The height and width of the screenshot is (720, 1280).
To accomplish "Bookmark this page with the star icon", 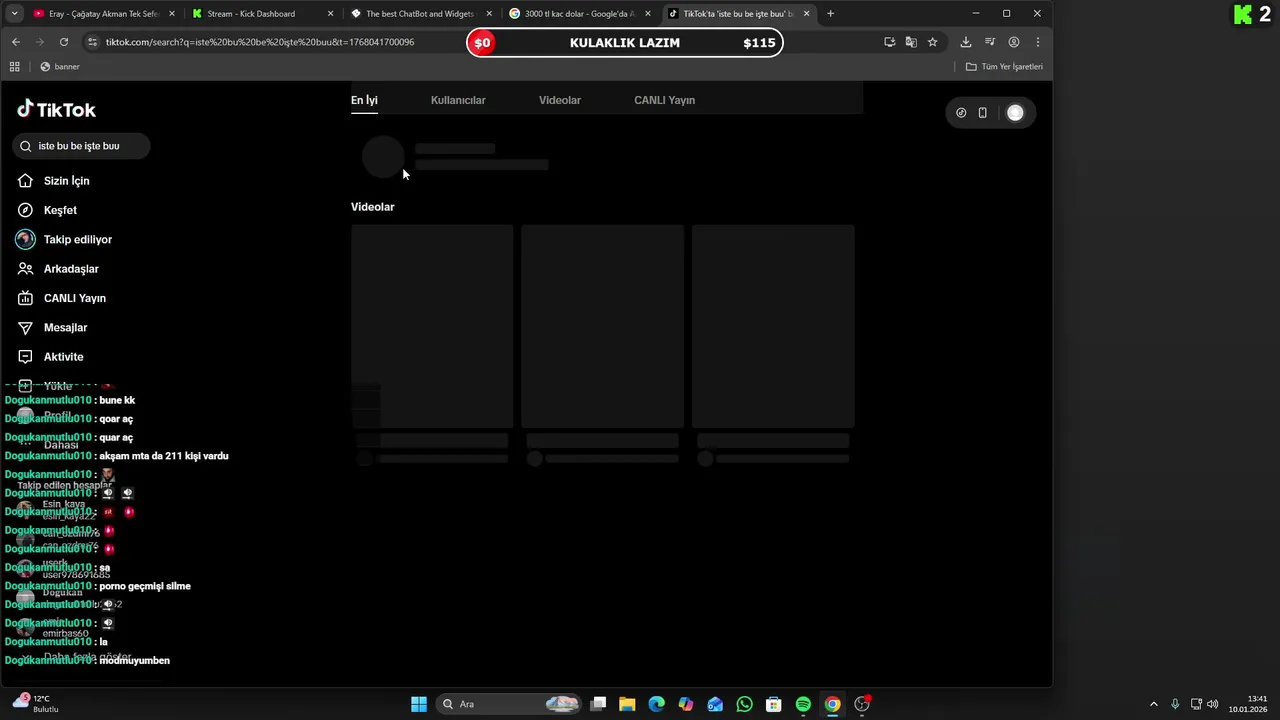I will click(932, 42).
